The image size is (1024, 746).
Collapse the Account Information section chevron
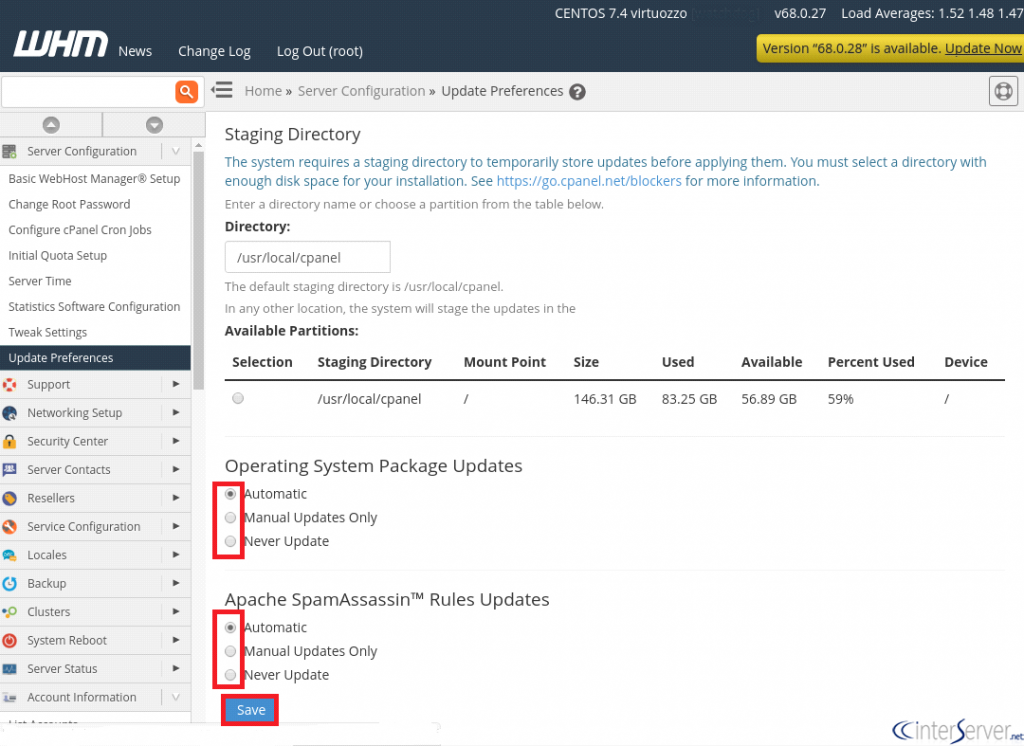tap(176, 697)
